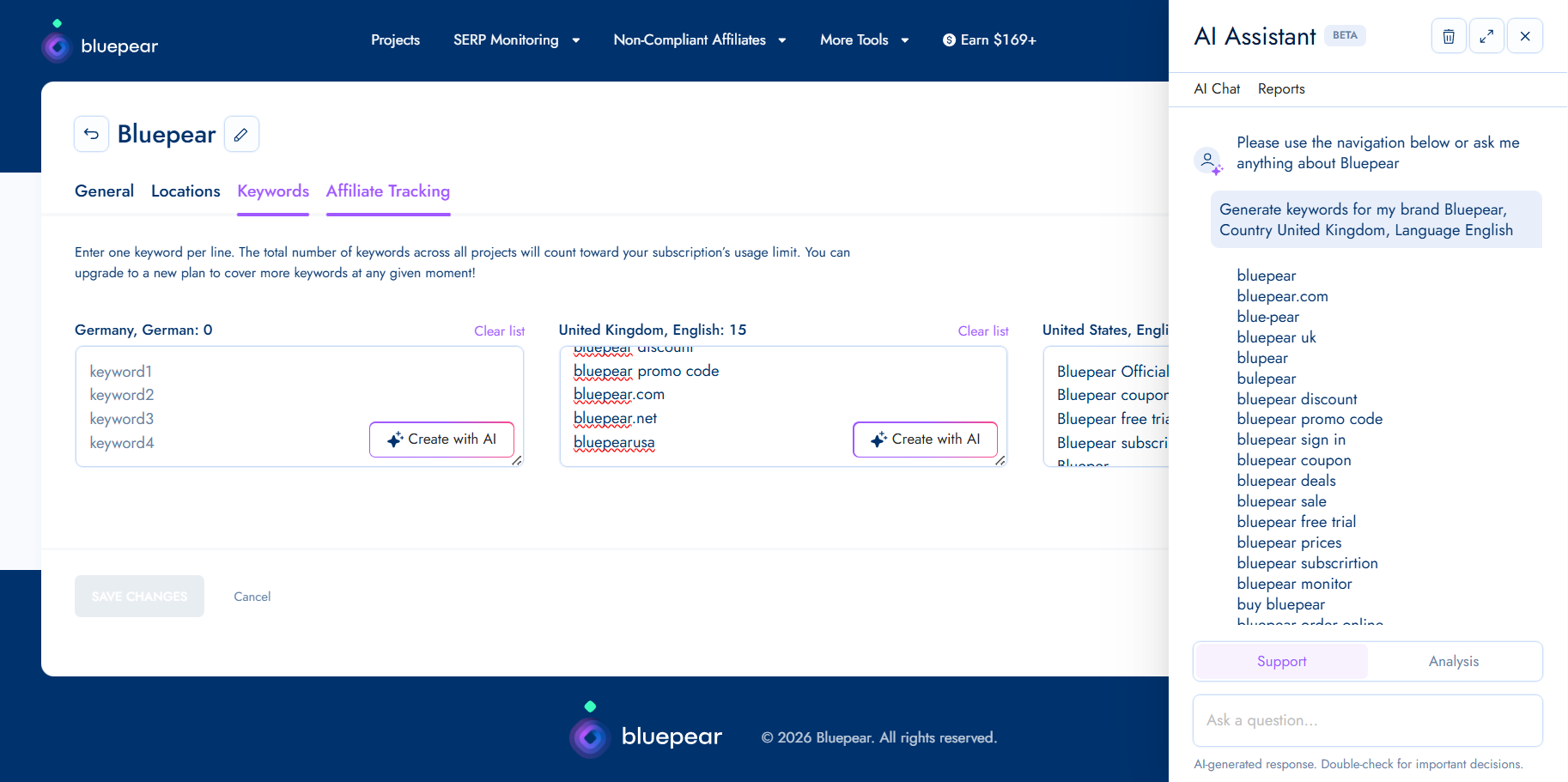Click Create with AI for Germany keywords

442,439
